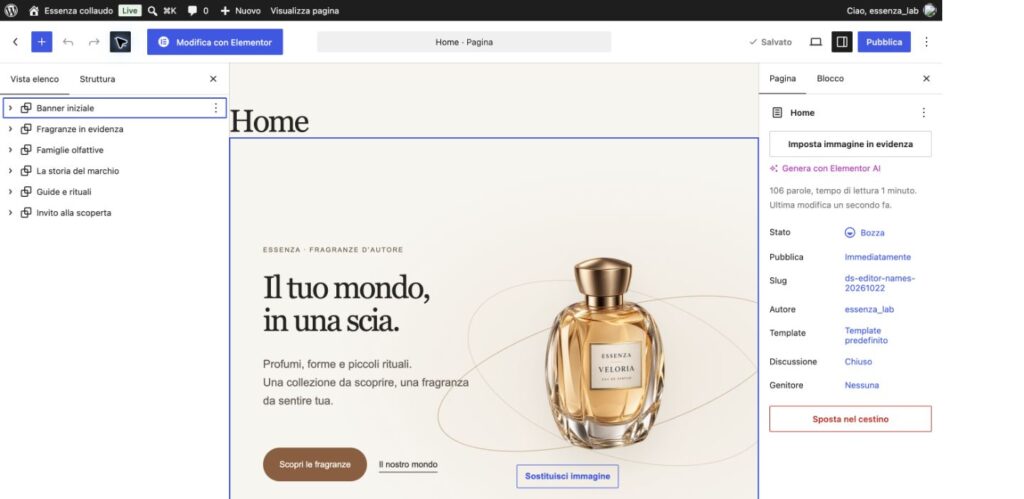
Task: Select Guide e rituali list row
Action: [x=114, y=191]
